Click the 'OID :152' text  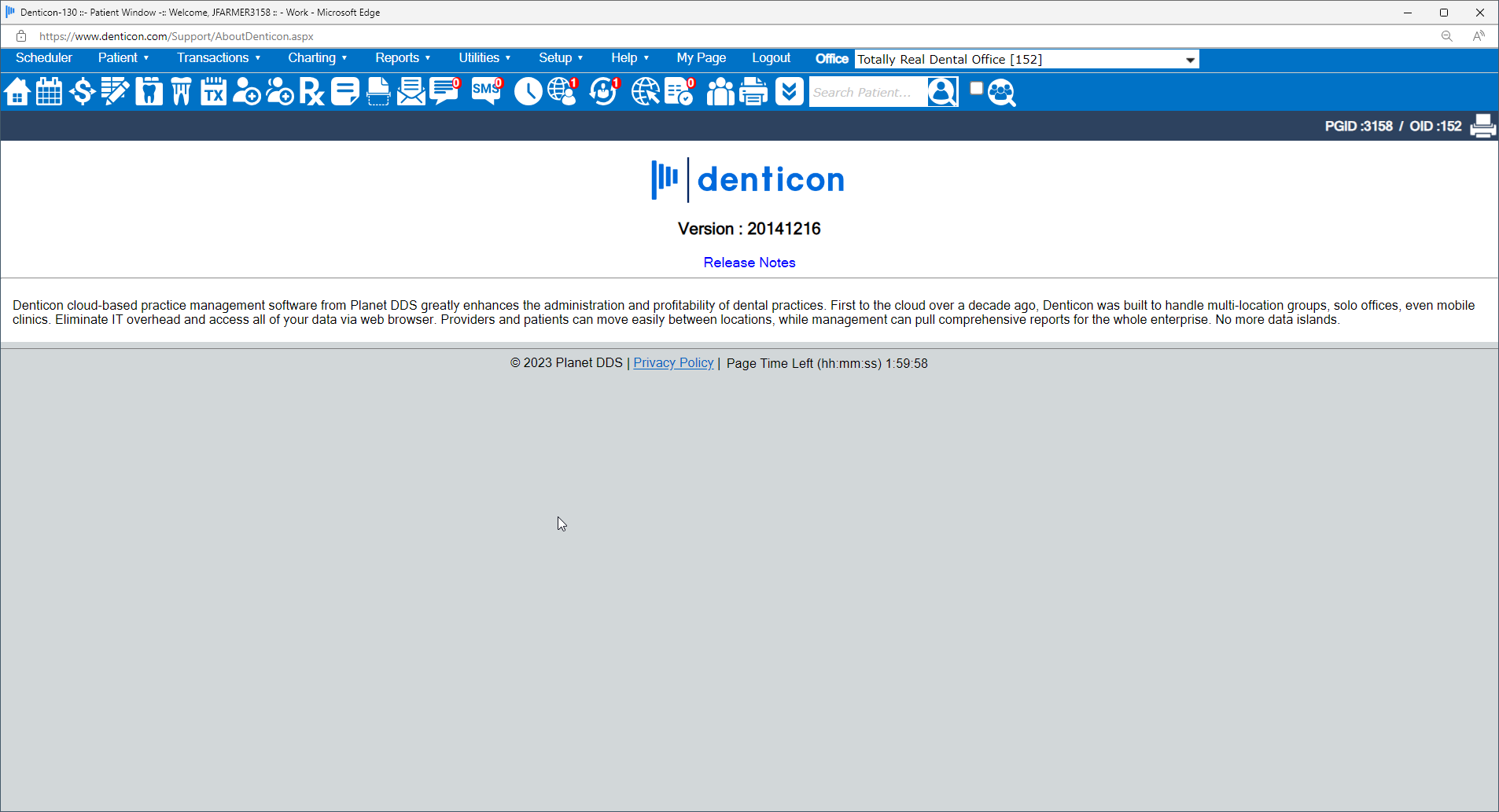1435,127
